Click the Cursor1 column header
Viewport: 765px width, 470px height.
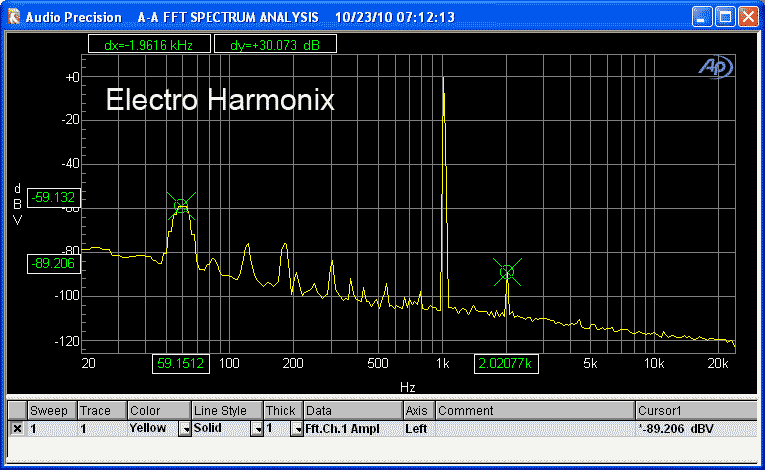click(x=697, y=410)
